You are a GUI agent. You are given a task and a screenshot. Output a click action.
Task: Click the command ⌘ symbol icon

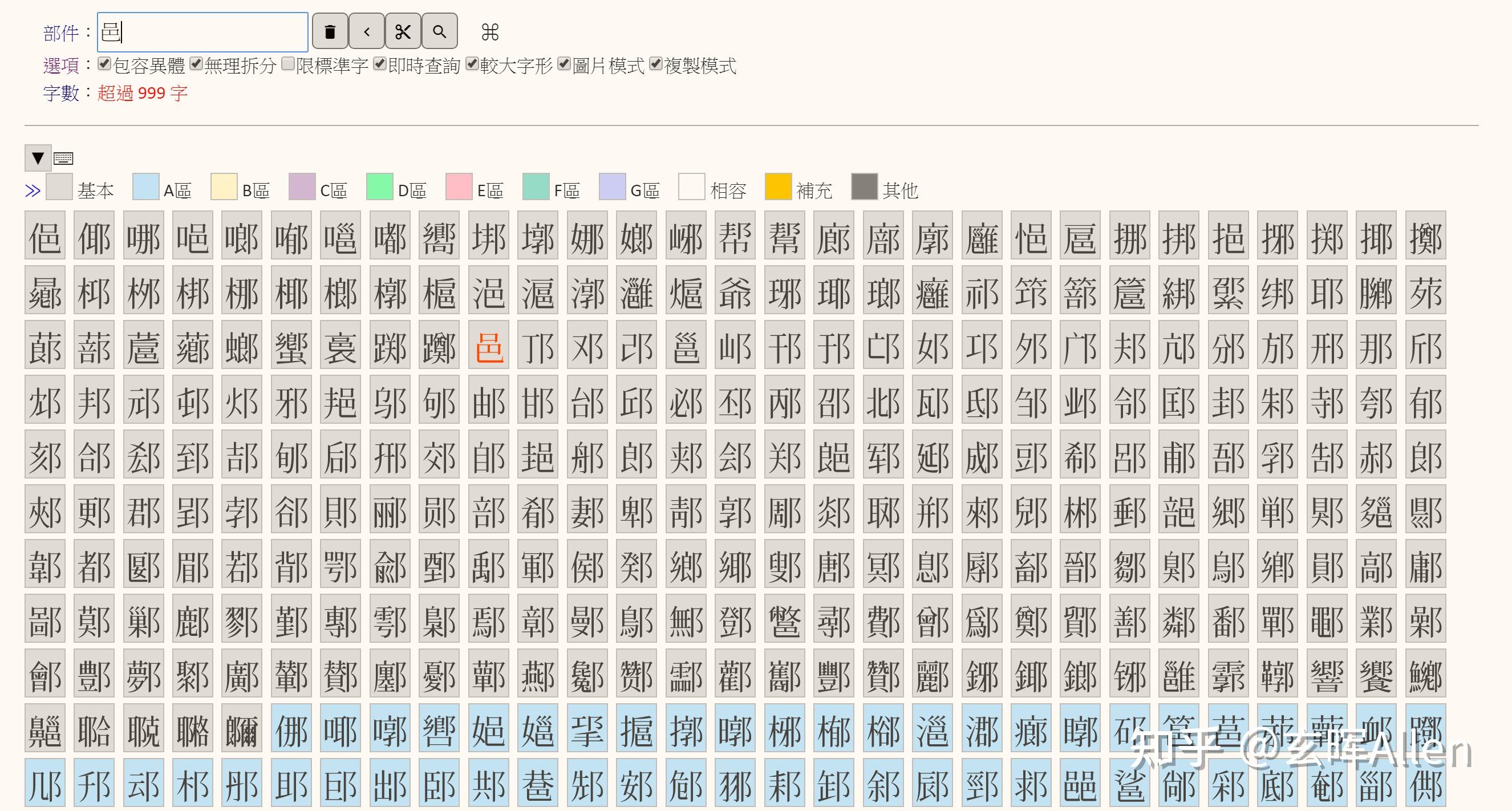point(489,32)
